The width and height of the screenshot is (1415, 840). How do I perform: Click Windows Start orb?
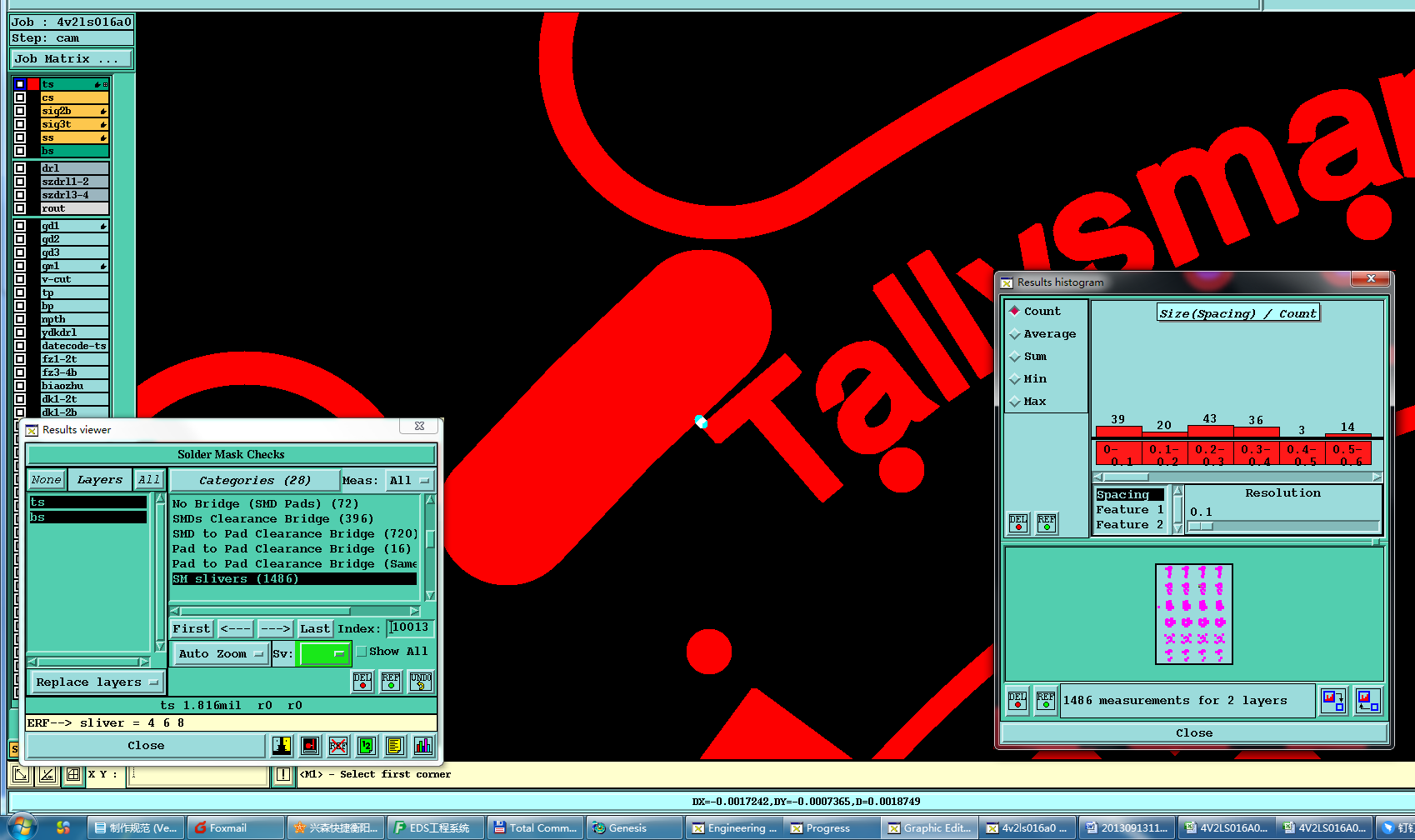pyautogui.click(x=22, y=827)
